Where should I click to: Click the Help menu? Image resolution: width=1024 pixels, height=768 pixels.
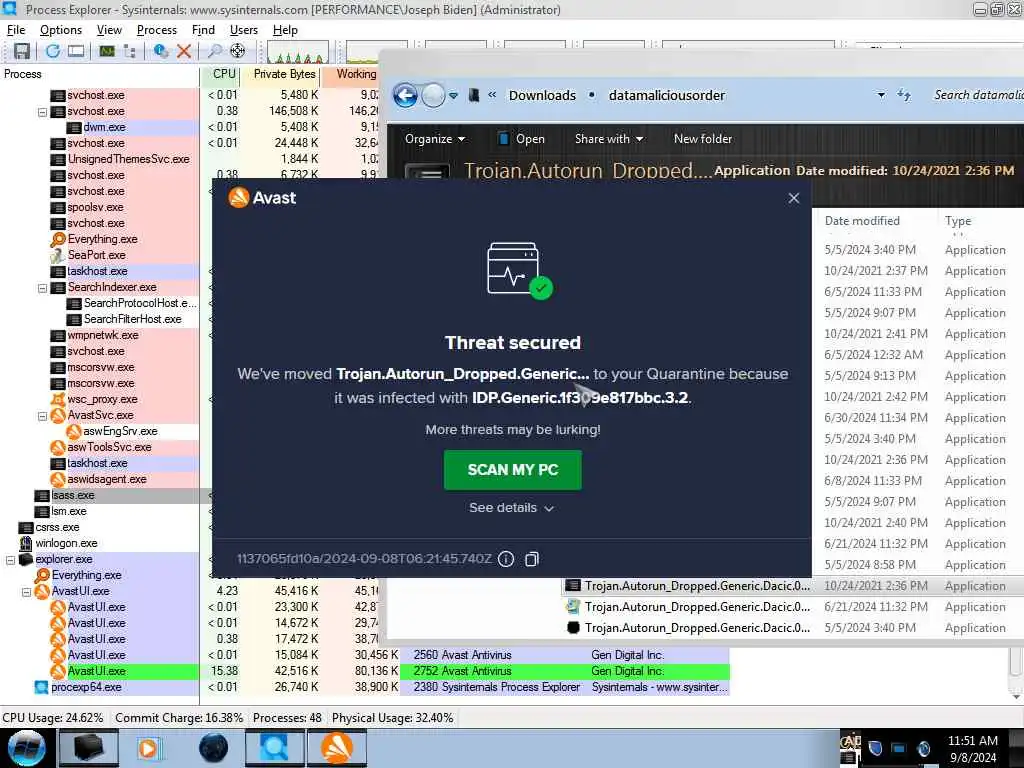[285, 30]
